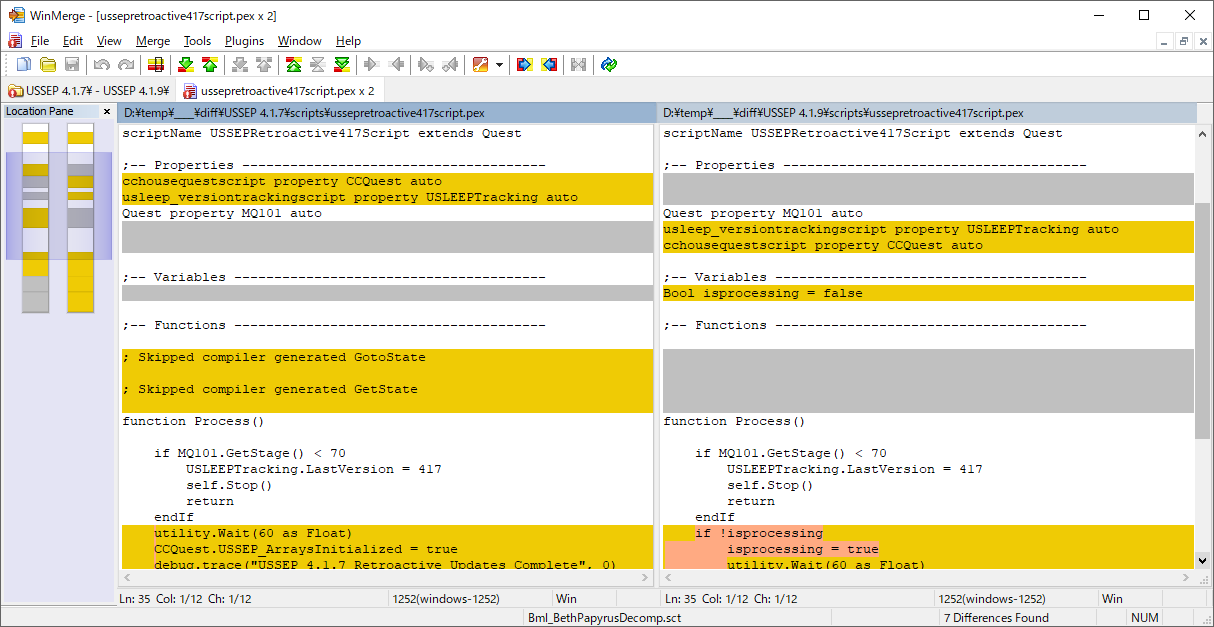This screenshot has width=1214, height=627.
Task: Click the Refresh comparison icon
Action: point(609,65)
